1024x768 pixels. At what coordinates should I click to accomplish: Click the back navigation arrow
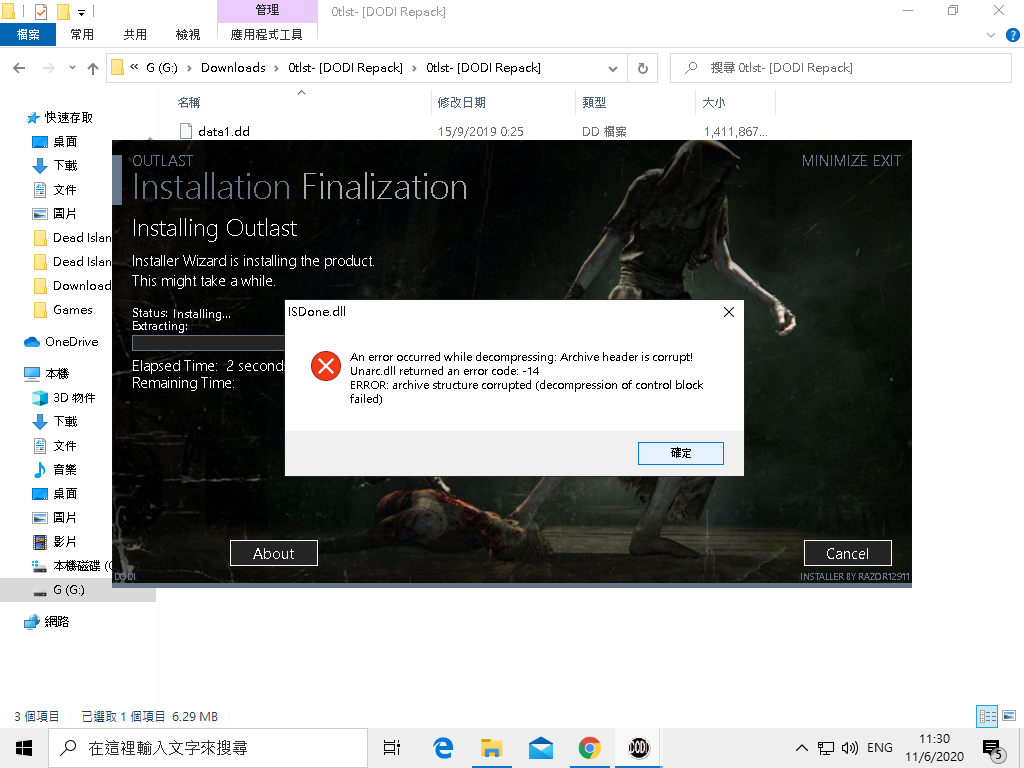pyautogui.click(x=19, y=68)
